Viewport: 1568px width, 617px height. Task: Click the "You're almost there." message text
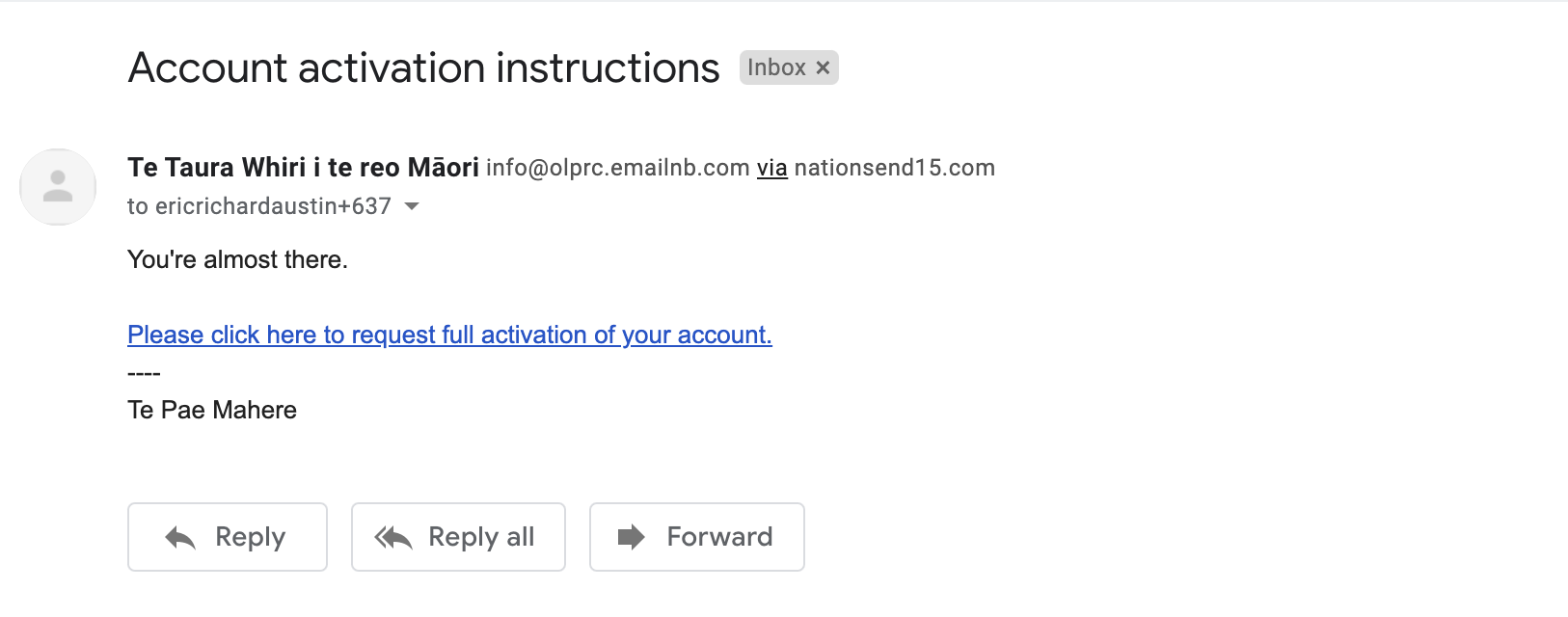[237, 259]
